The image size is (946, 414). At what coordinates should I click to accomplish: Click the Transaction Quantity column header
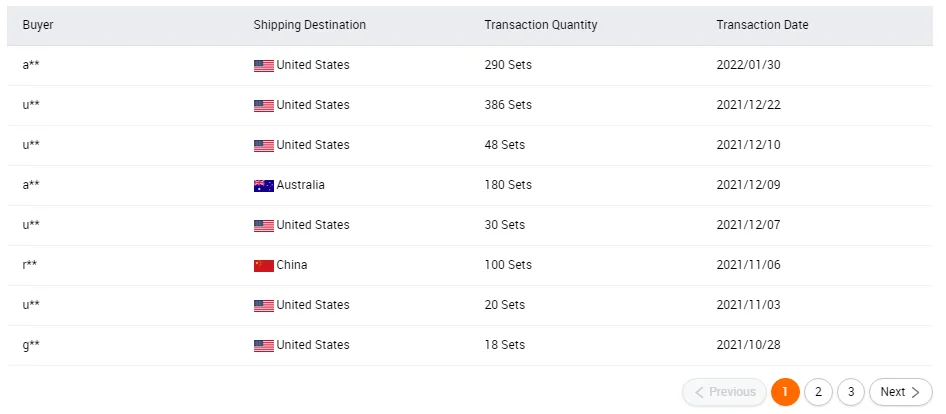[x=540, y=25]
